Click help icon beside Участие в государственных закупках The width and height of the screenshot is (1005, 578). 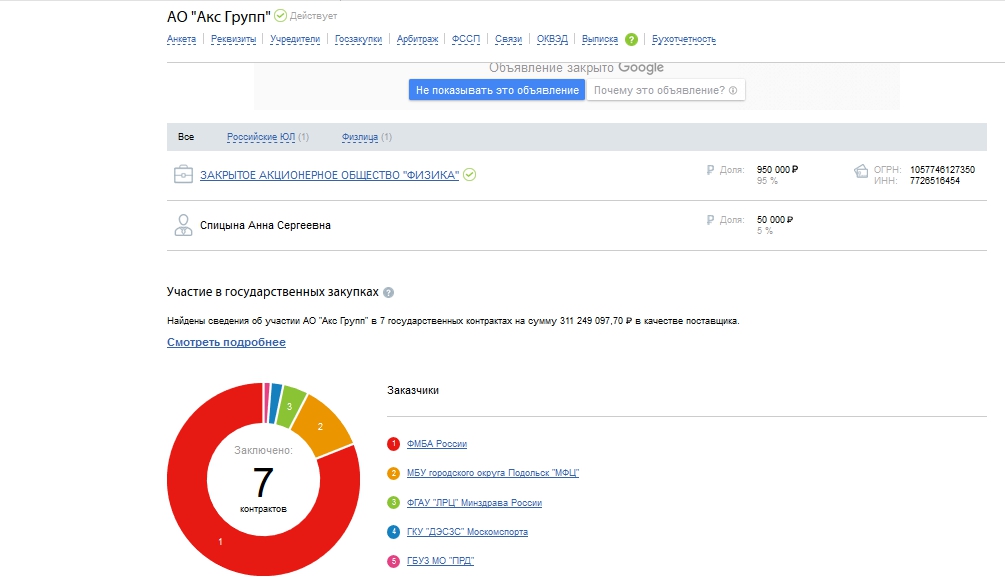pos(388,292)
